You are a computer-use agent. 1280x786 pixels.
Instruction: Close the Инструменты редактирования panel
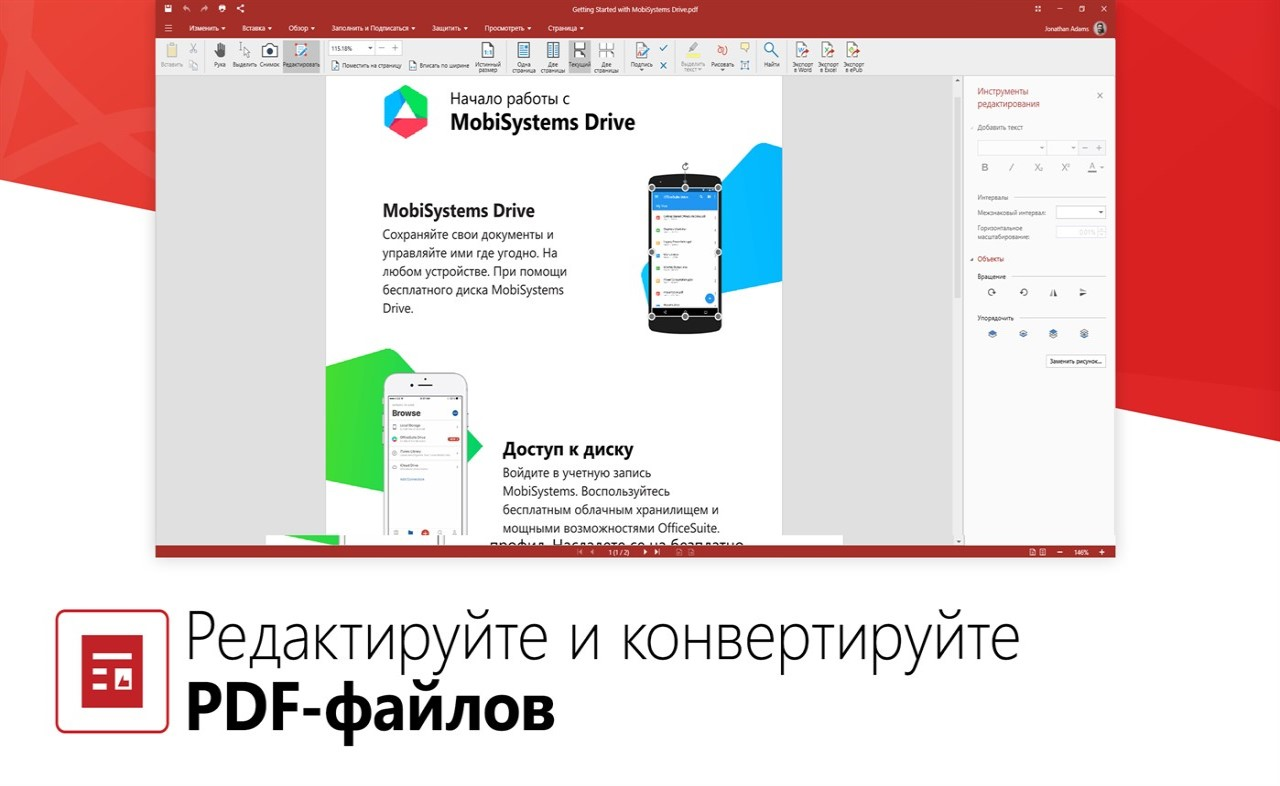(1100, 96)
